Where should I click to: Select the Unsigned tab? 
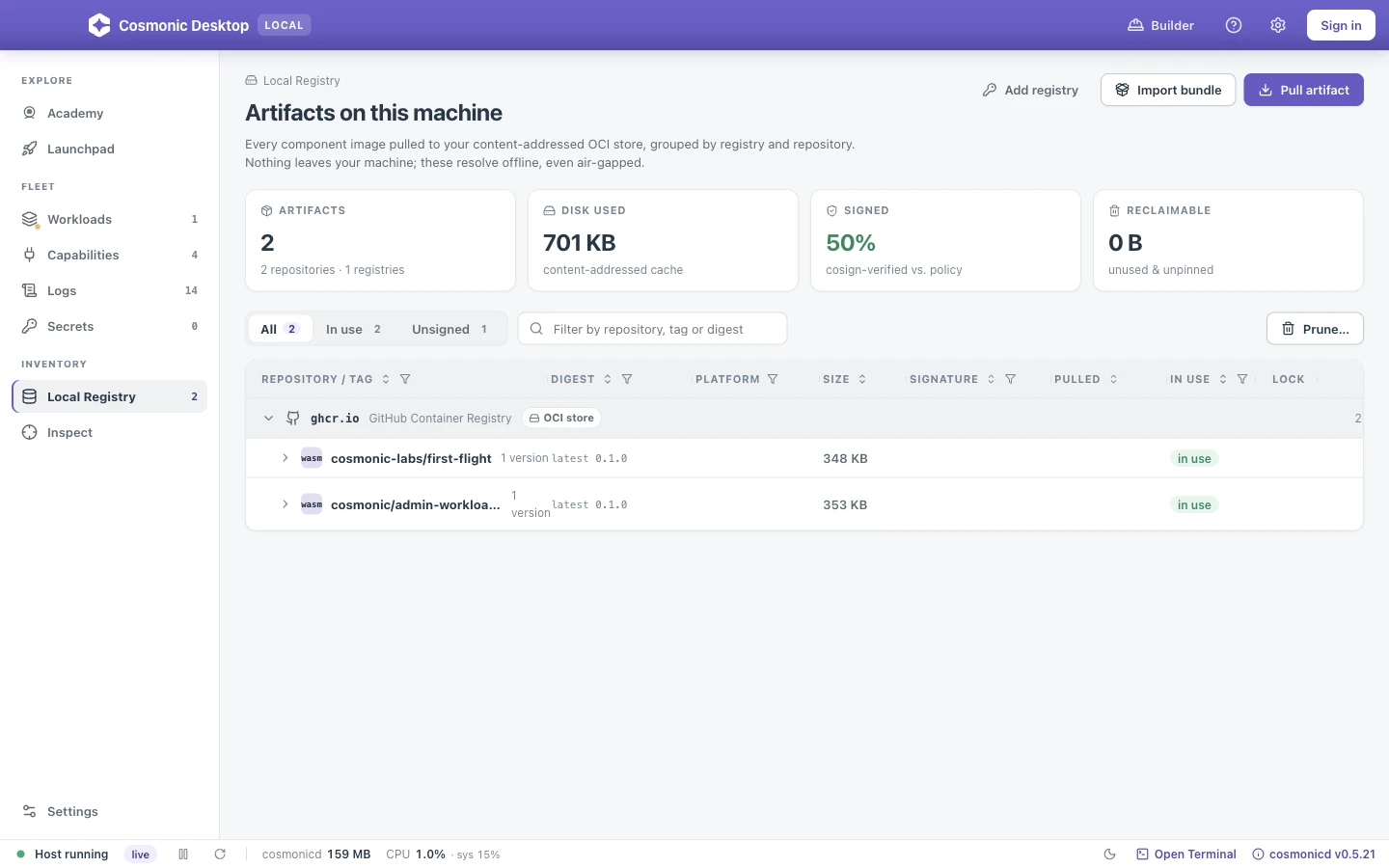pos(450,329)
